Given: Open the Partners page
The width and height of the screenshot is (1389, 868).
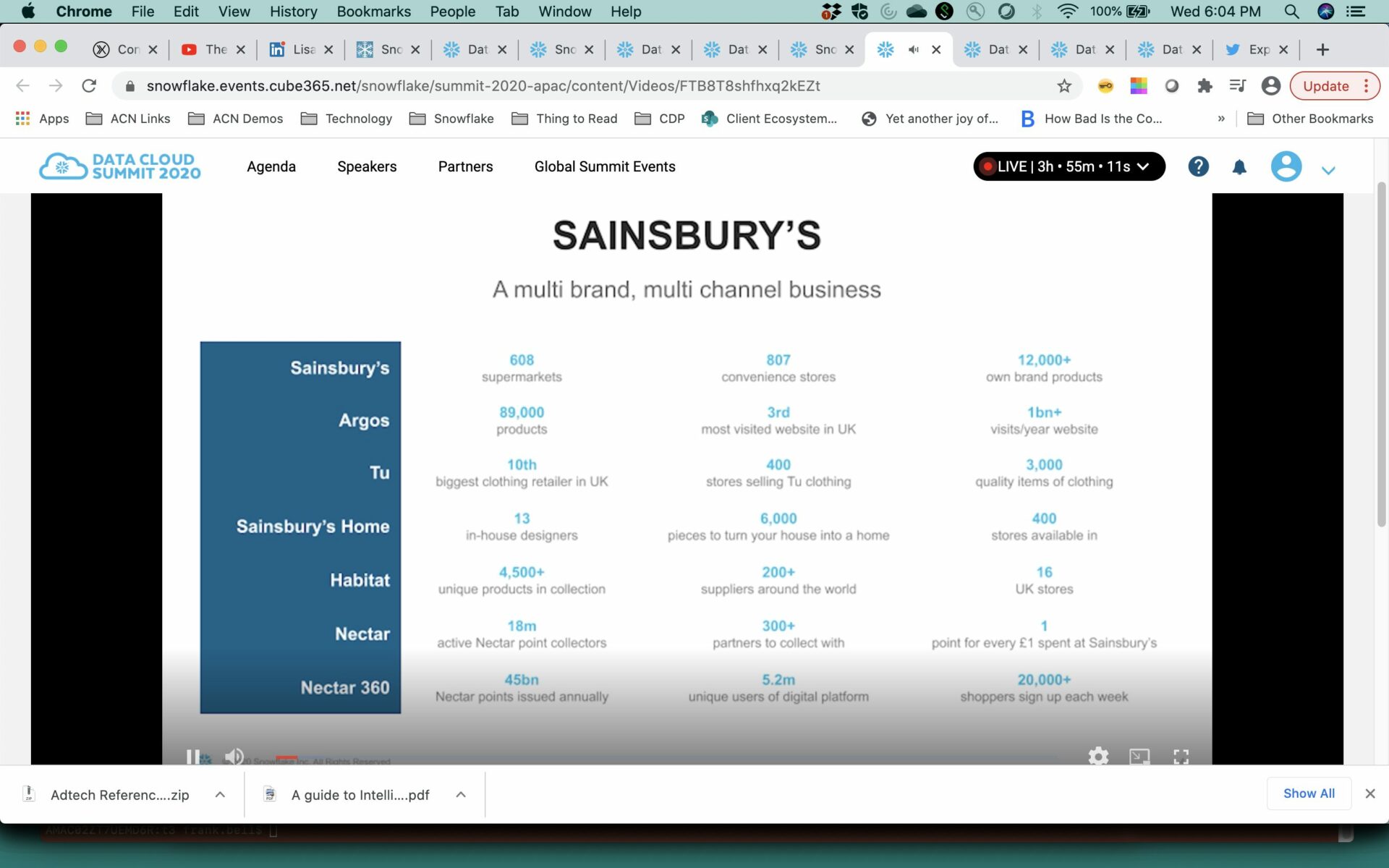Looking at the screenshot, I should tap(465, 166).
